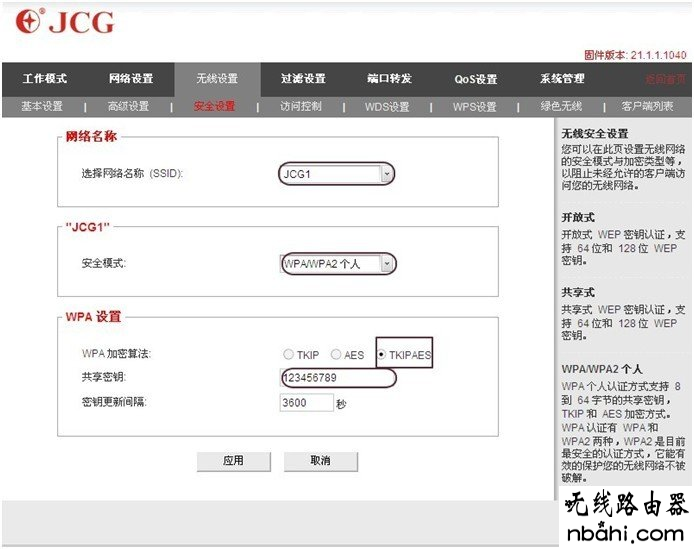
Task: Click the 共享密钥 field containing 123456789
Action: point(337,378)
